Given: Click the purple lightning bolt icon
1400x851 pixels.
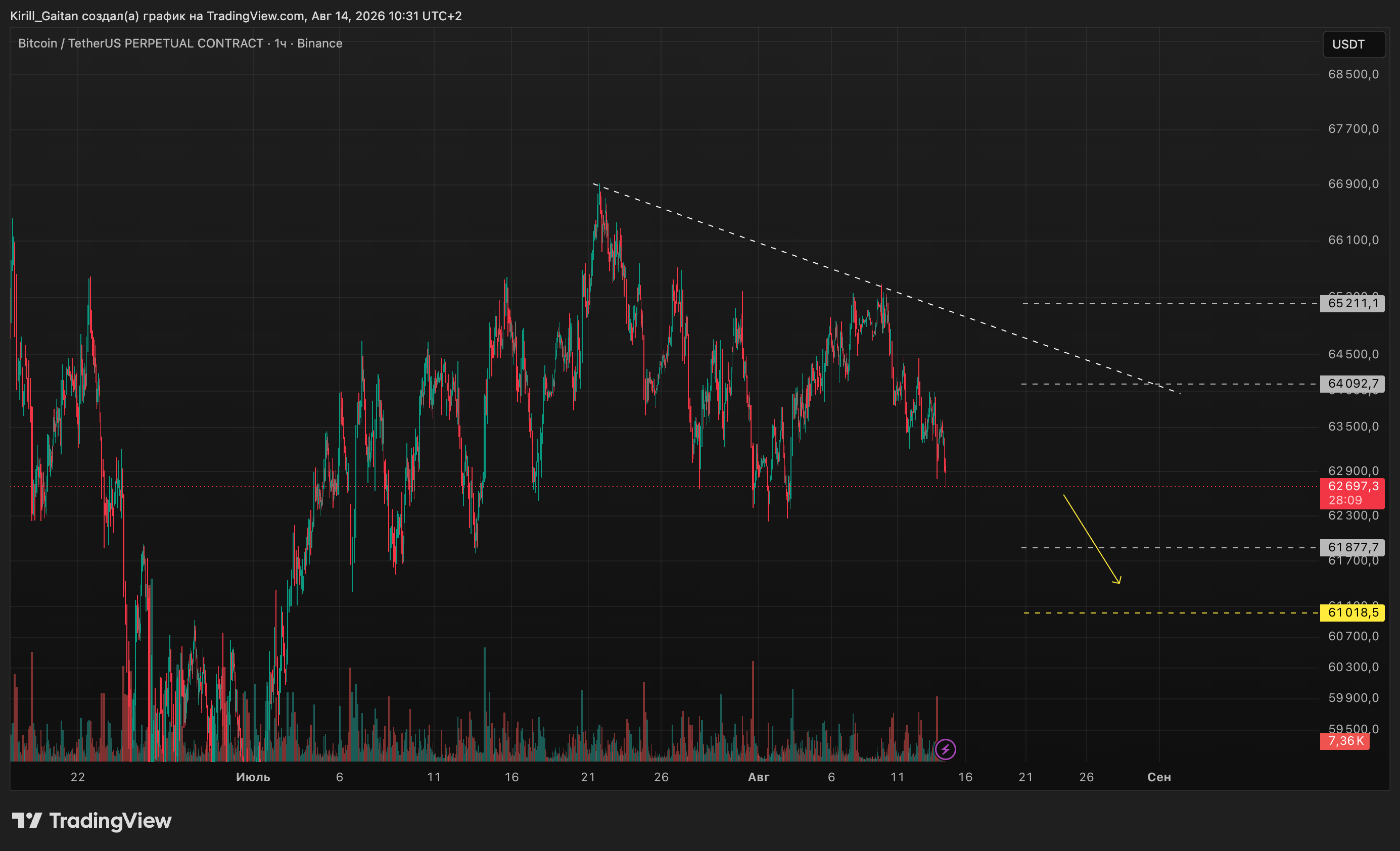Looking at the screenshot, I should (x=946, y=749).
